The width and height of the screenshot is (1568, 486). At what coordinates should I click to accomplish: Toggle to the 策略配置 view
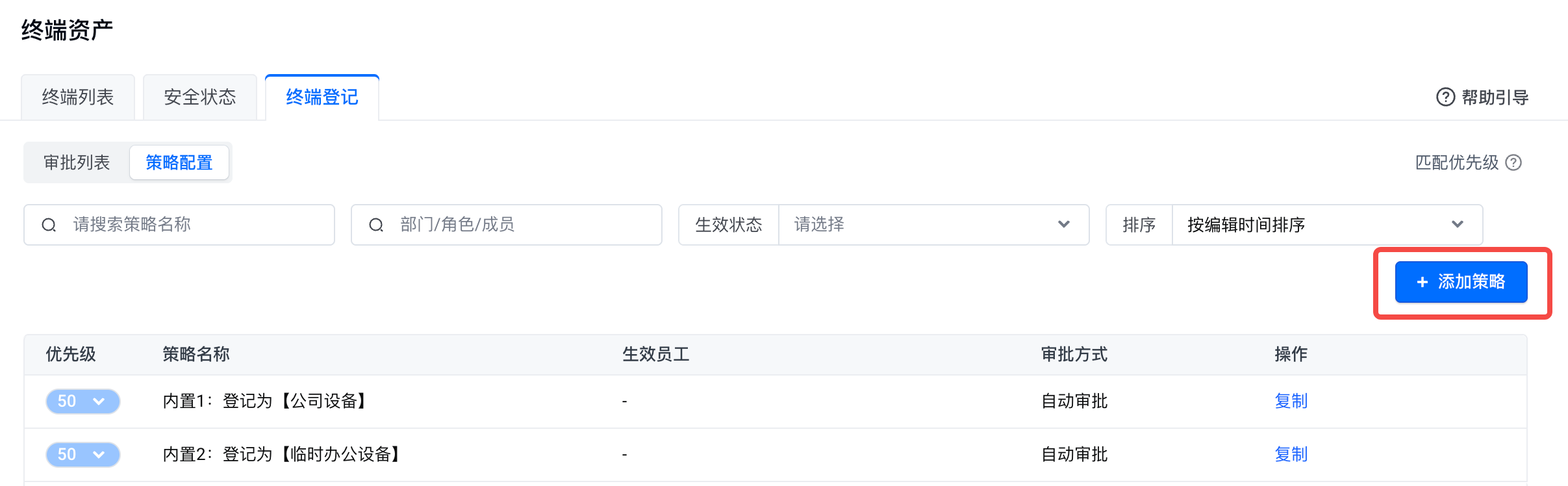pyautogui.click(x=179, y=162)
